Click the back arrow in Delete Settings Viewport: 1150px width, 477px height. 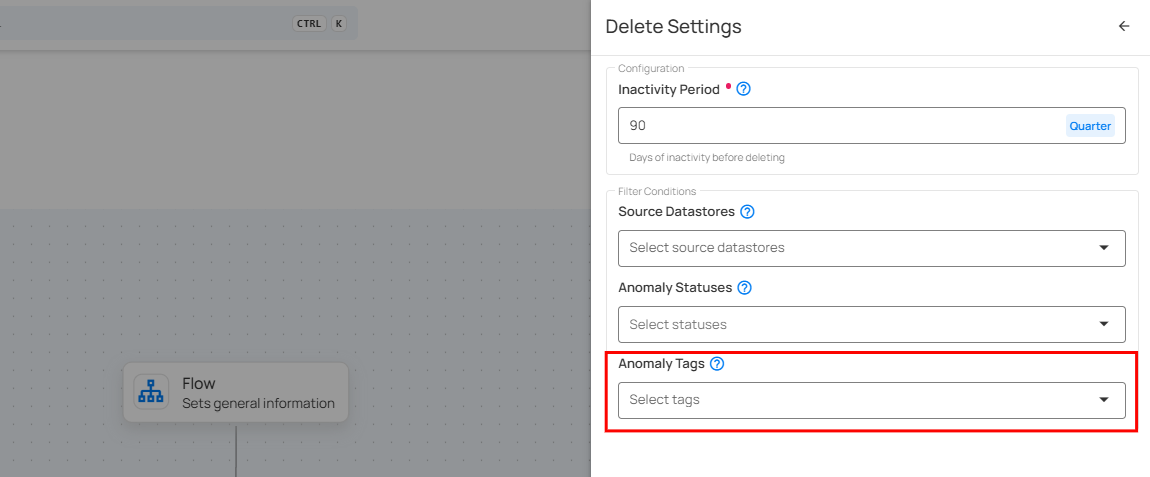click(1124, 27)
